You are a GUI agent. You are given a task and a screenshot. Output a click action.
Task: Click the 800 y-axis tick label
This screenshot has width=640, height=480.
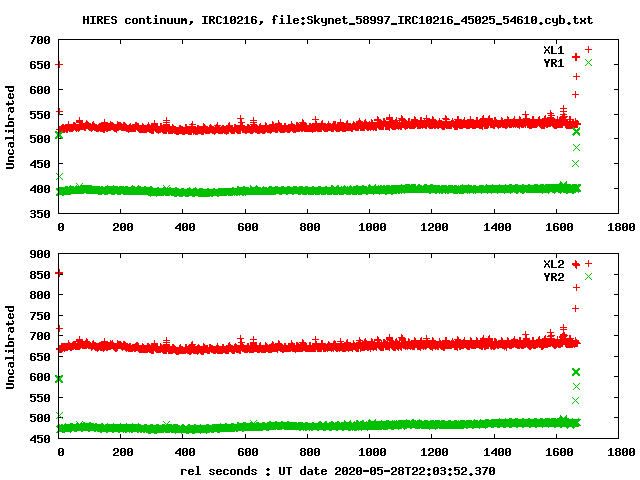click(40, 295)
